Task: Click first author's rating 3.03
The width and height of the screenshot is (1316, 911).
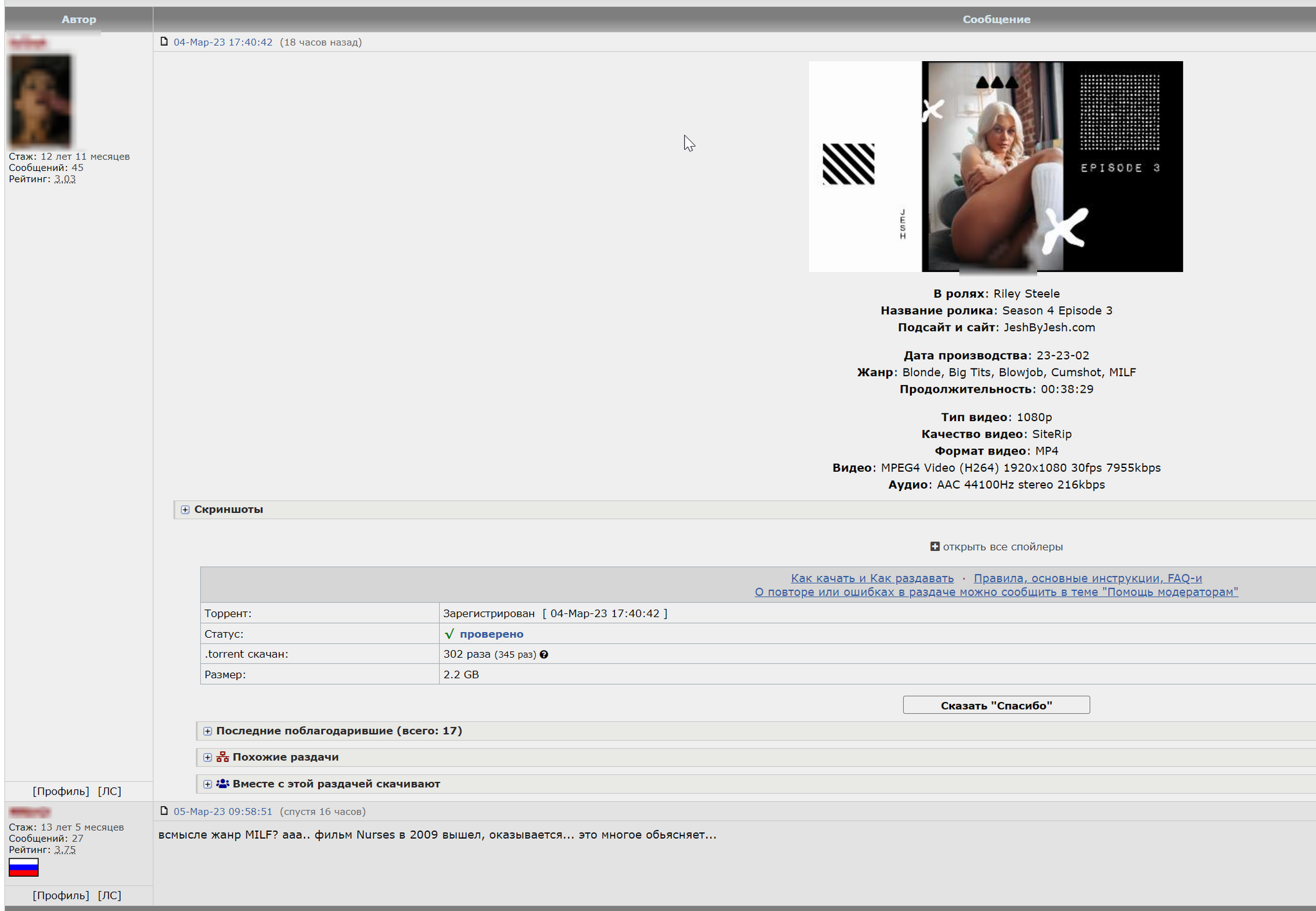Action: tap(65, 179)
